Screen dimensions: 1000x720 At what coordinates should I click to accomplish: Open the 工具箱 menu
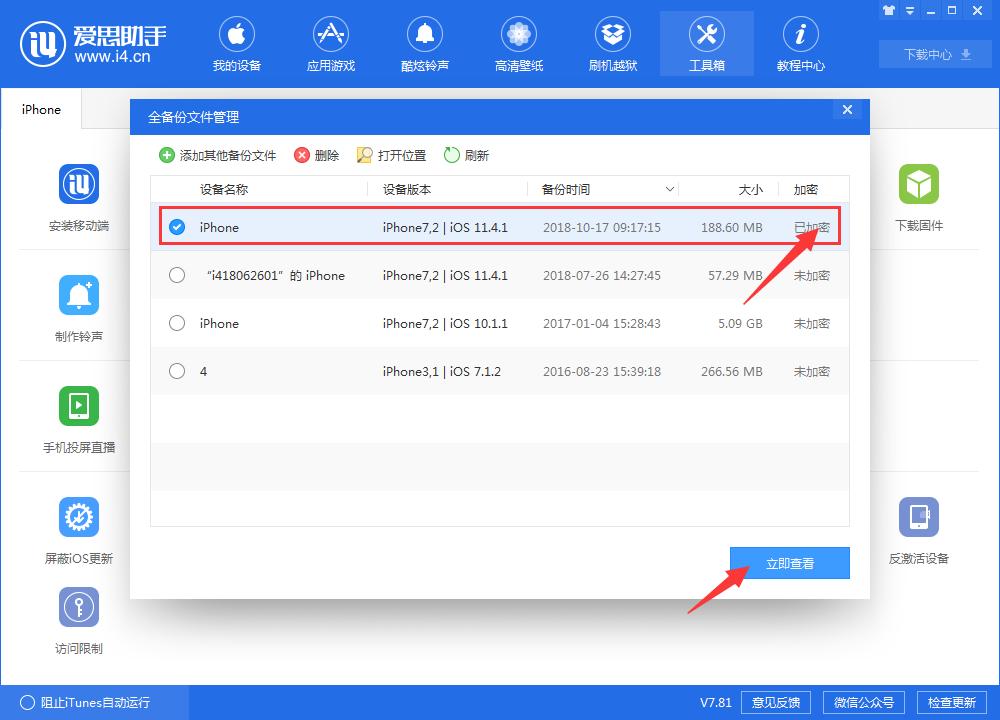coord(706,43)
